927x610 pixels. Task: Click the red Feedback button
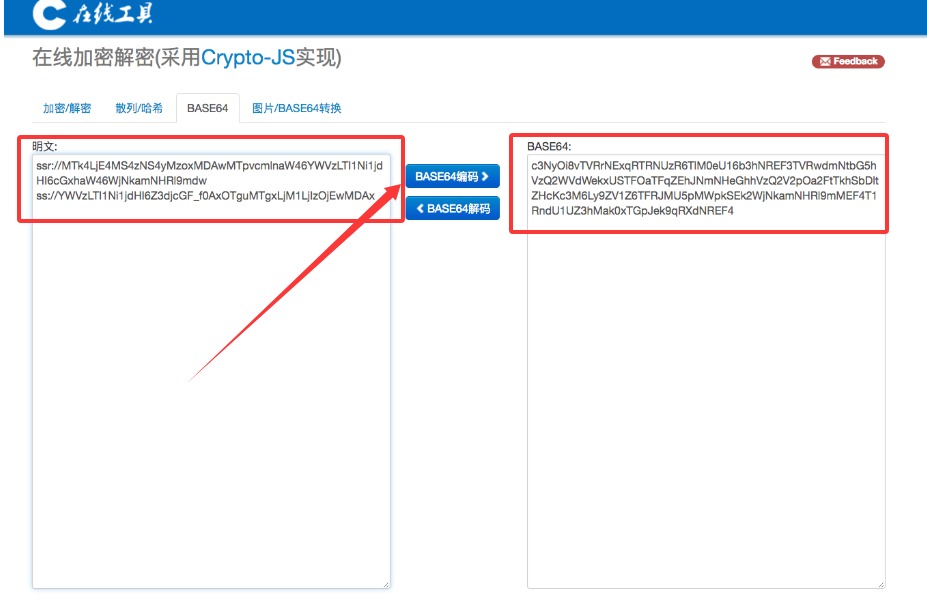tap(848, 61)
